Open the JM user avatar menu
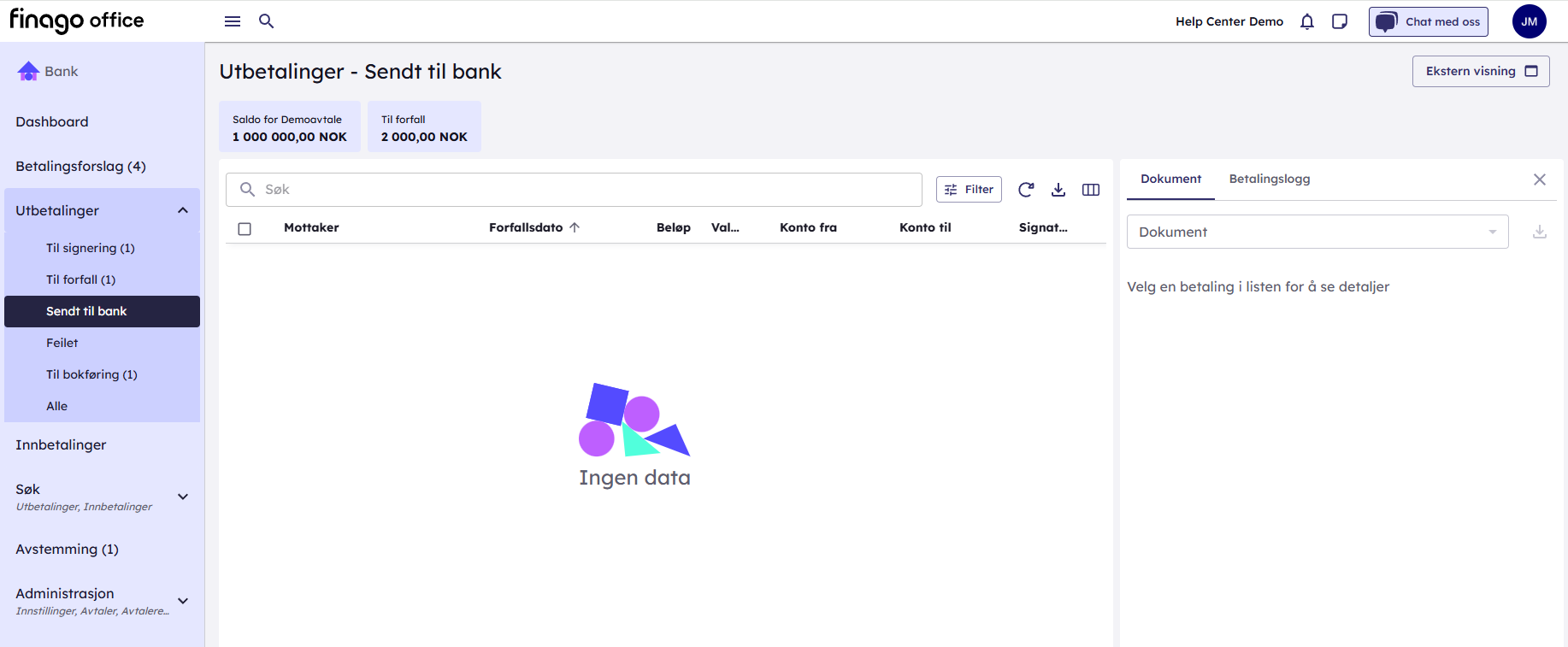The width and height of the screenshot is (1568, 647). [x=1529, y=21]
